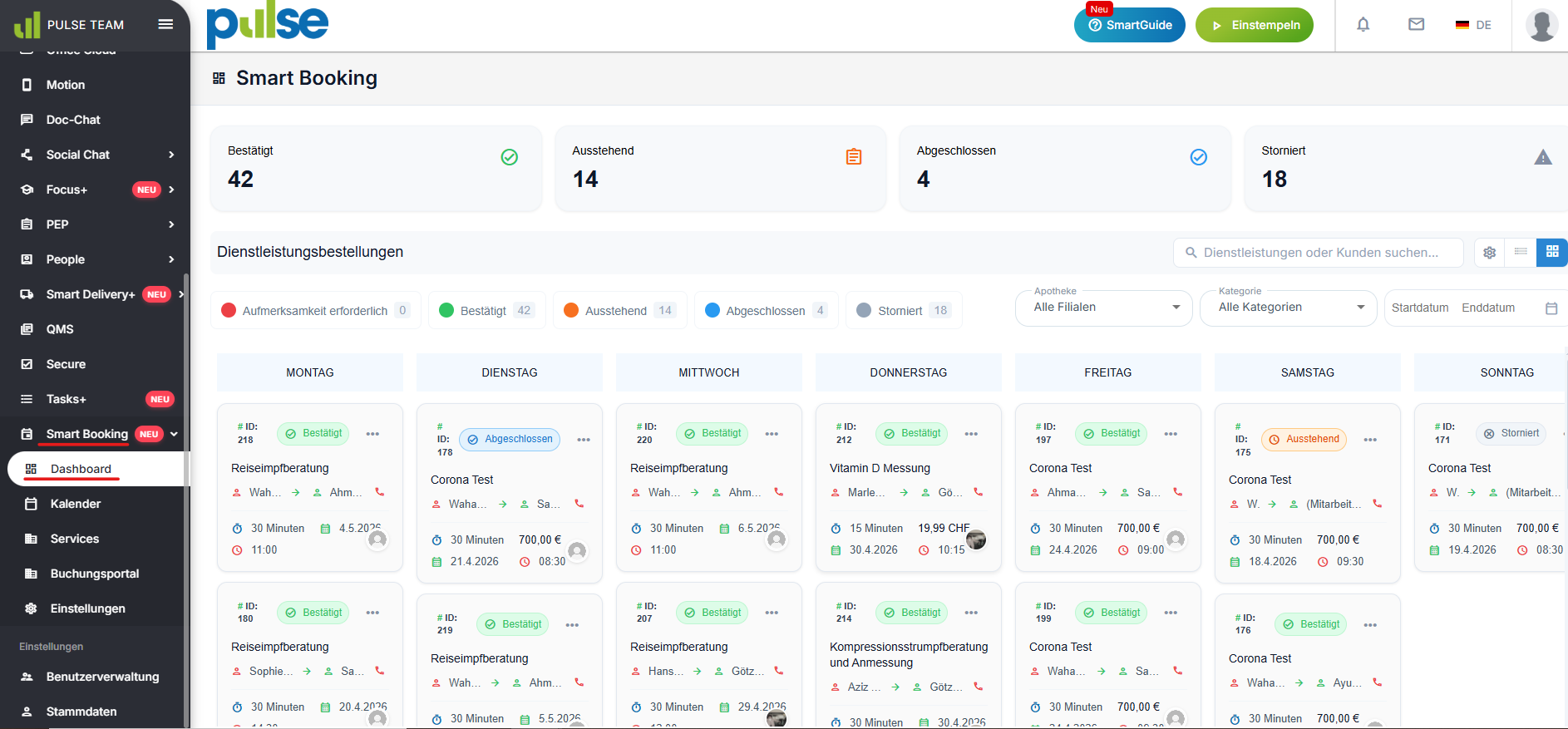Call customer from booking ID 212 phone icon
The image size is (1568, 729).
tap(979, 492)
